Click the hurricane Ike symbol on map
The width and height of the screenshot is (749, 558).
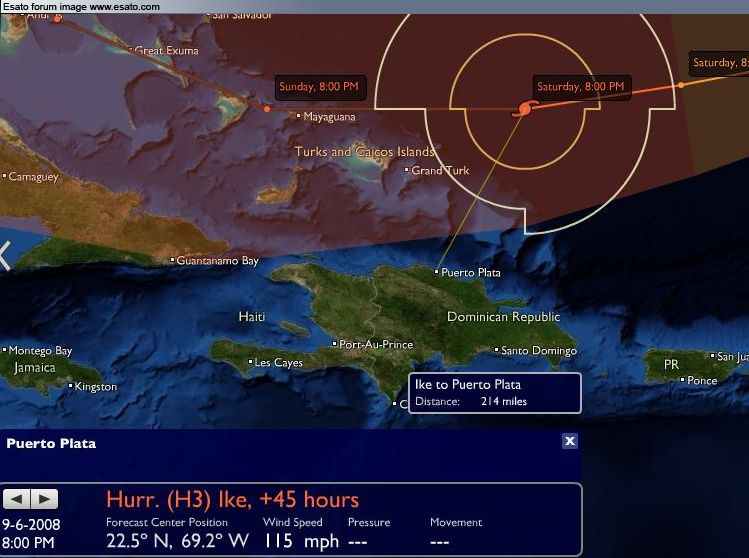pyautogui.click(x=523, y=110)
